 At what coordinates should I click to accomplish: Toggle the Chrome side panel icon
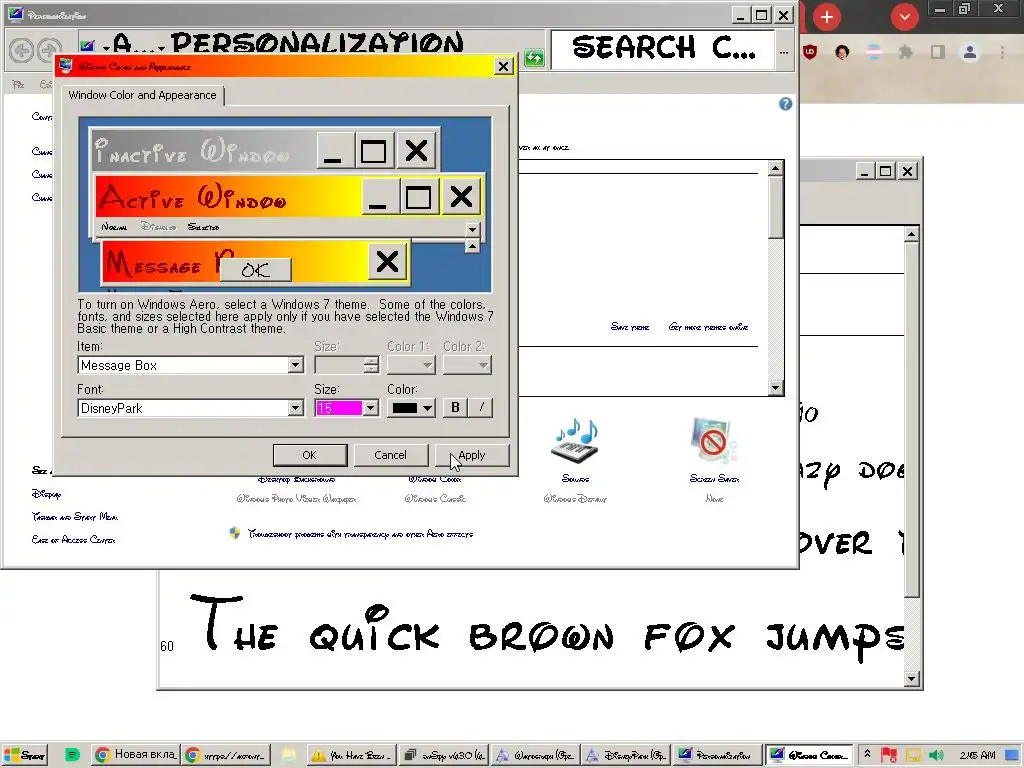point(938,52)
